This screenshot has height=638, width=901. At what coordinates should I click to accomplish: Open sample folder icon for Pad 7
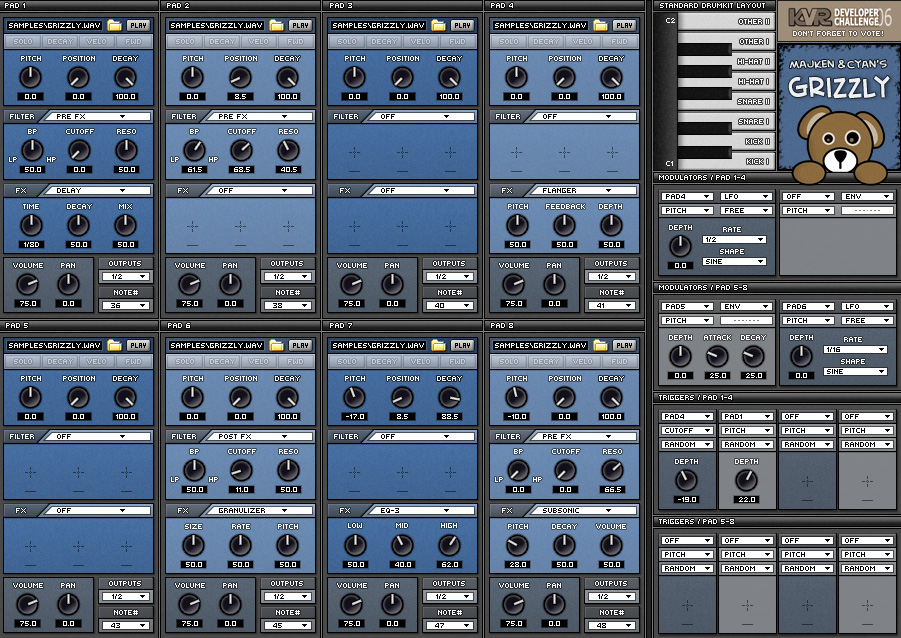(x=438, y=345)
